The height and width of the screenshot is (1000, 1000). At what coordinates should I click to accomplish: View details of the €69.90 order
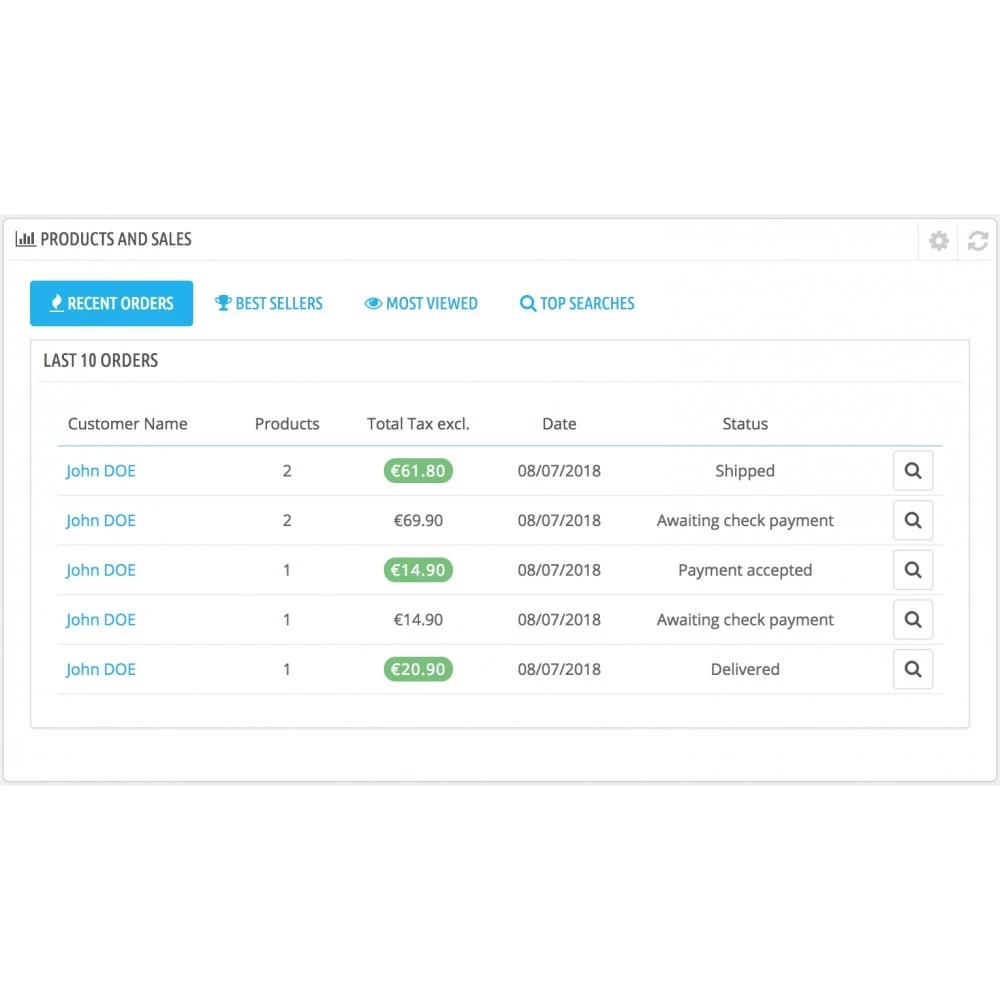point(913,520)
